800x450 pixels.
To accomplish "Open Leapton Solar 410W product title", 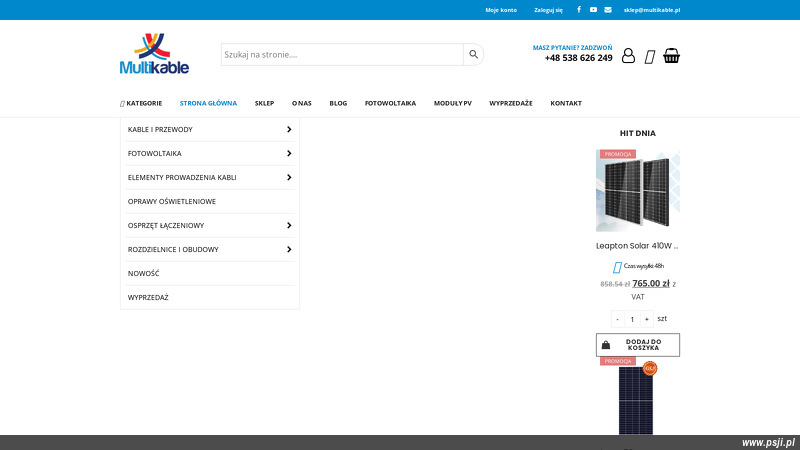I will tap(637, 246).
